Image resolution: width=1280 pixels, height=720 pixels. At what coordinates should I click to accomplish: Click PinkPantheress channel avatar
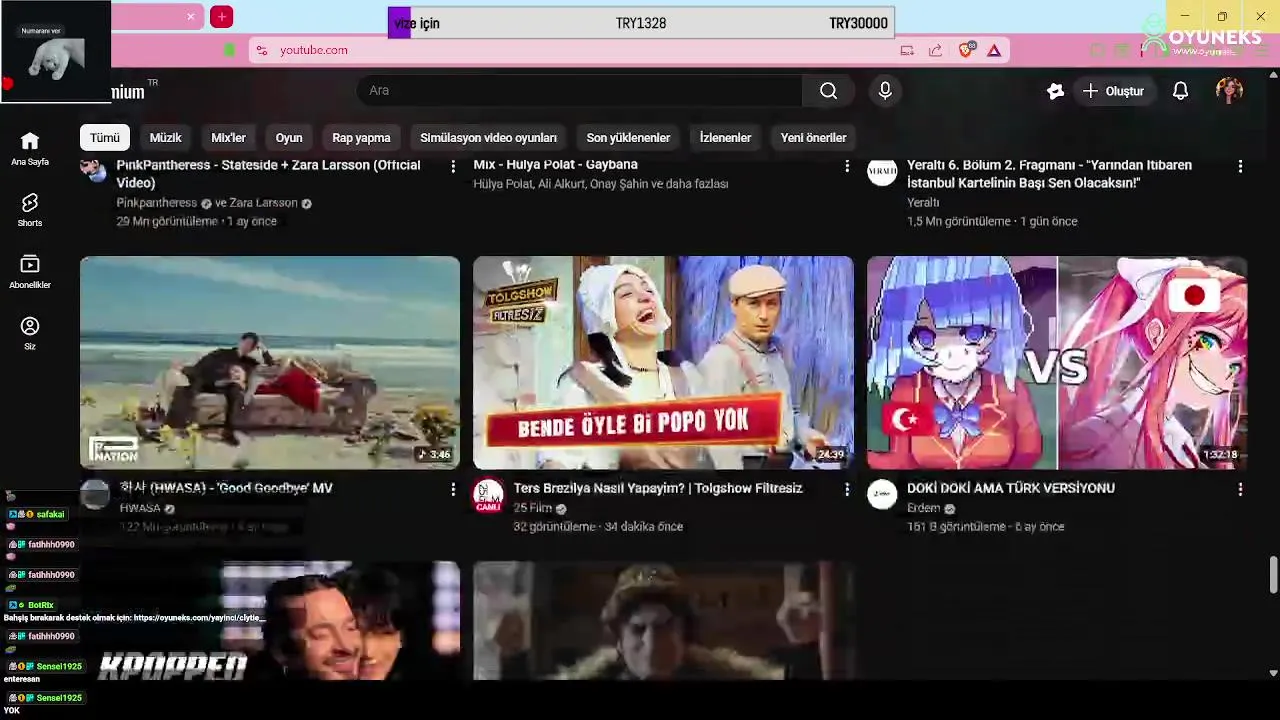tap(95, 169)
